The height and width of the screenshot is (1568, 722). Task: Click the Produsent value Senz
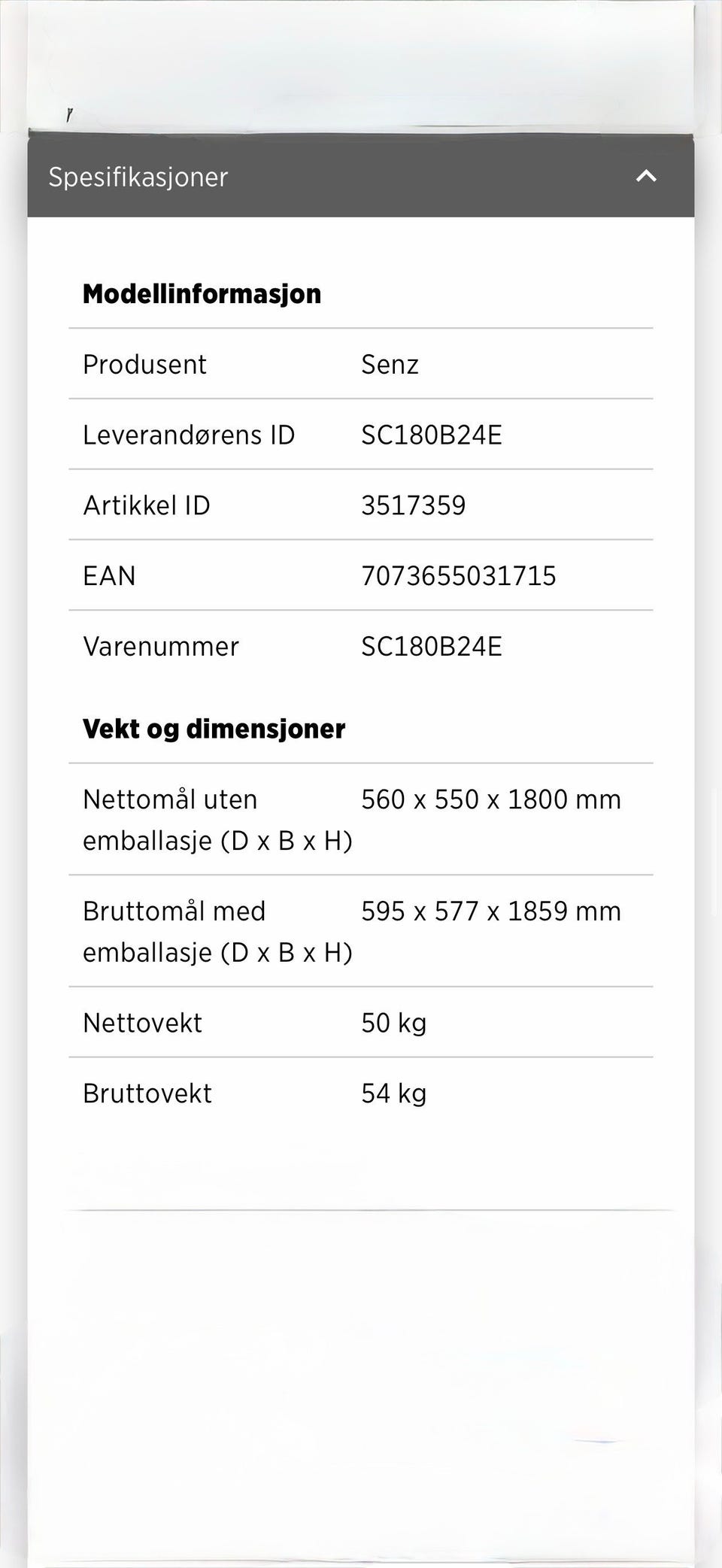390,365
